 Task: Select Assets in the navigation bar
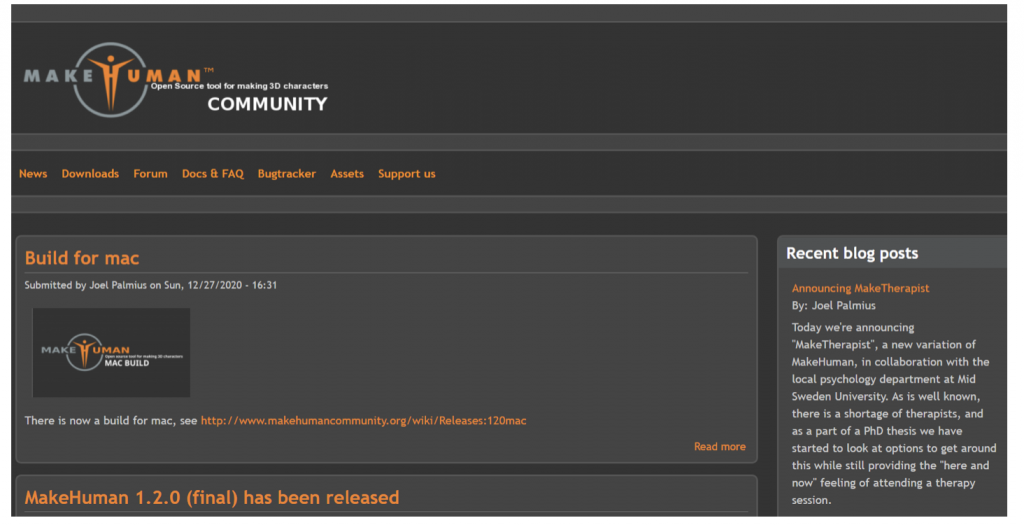347,174
